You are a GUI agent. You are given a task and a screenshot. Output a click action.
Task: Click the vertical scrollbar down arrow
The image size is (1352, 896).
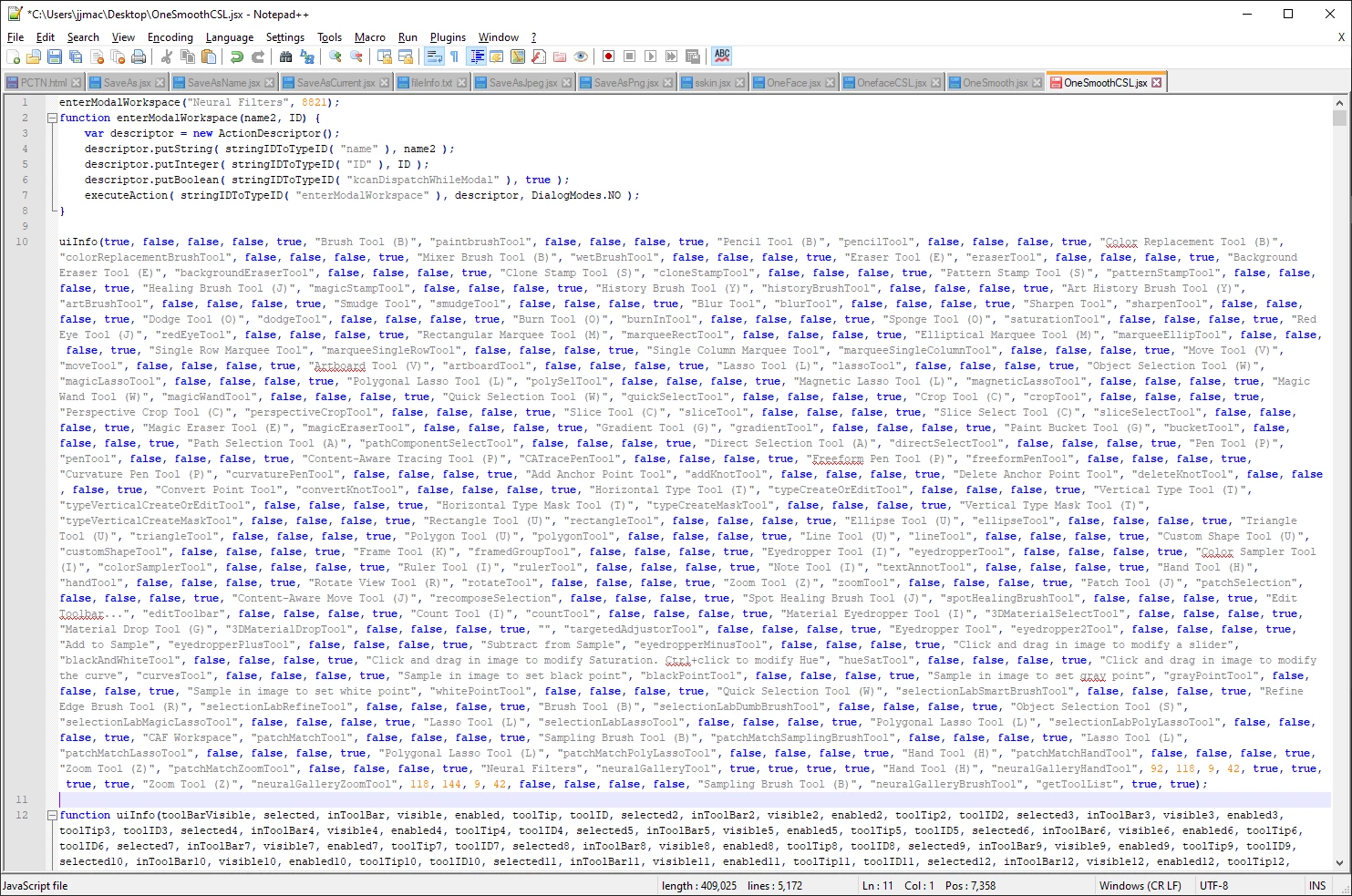pyautogui.click(x=1339, y=862)
